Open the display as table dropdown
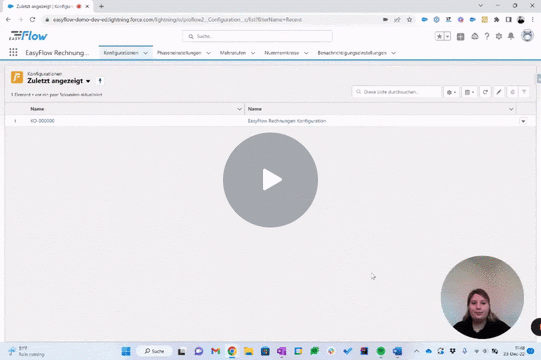 pyautogui.click(x=469, y=92)
